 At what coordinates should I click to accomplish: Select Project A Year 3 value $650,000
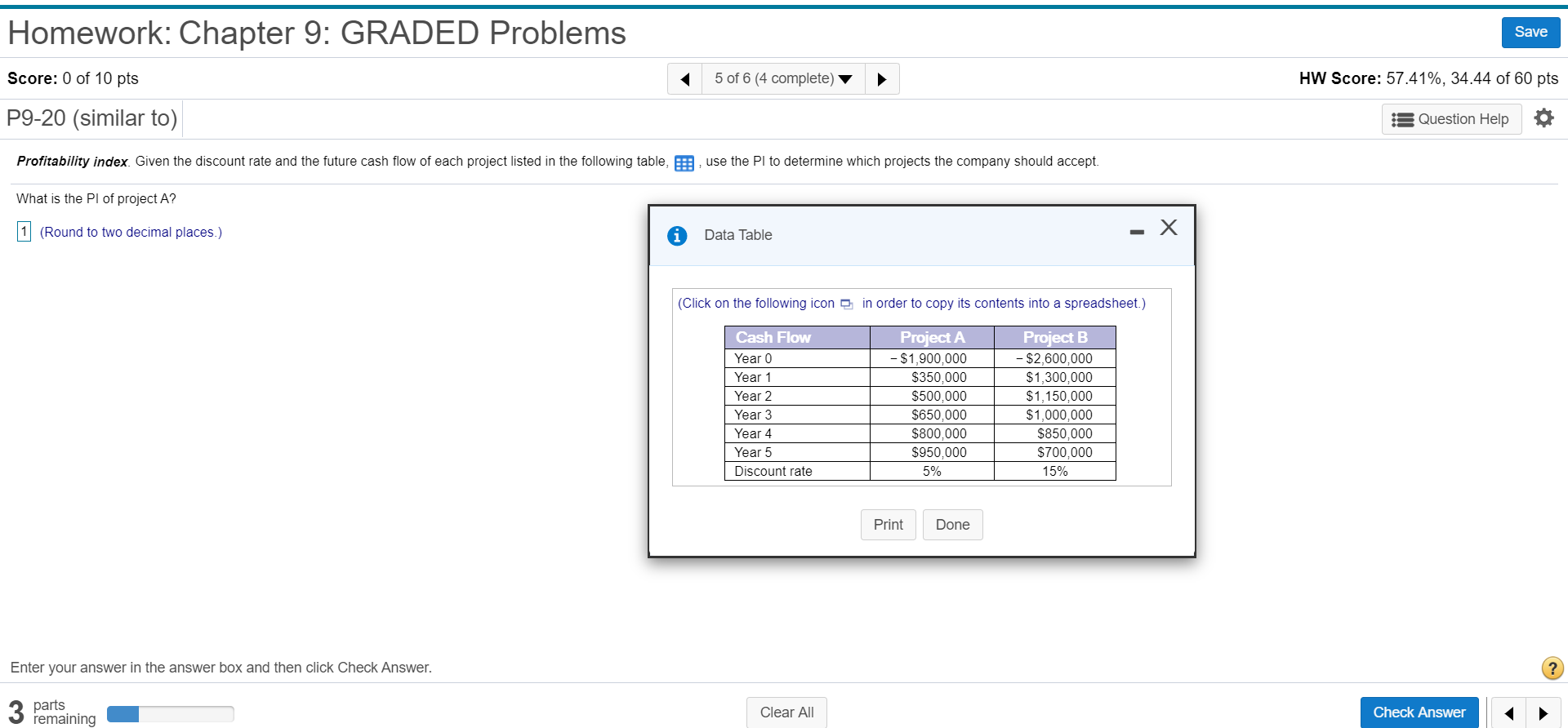pos(939,415)
